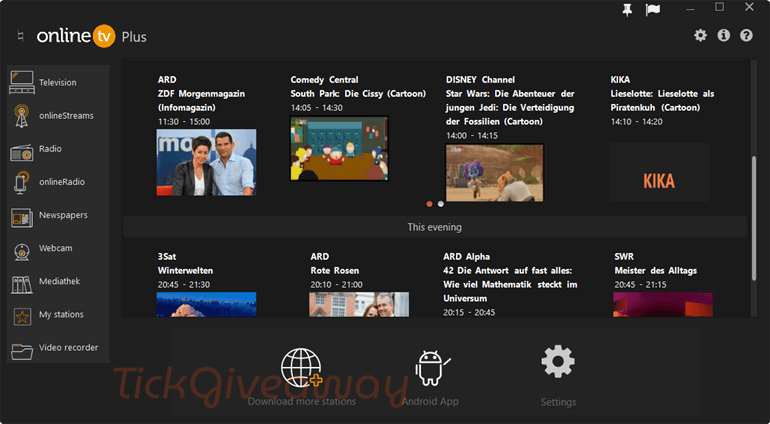Collapse sidebar with icon left of logo
Image resolution: width=770 pixels, height=424 pixels.
[x=20, y=36]
